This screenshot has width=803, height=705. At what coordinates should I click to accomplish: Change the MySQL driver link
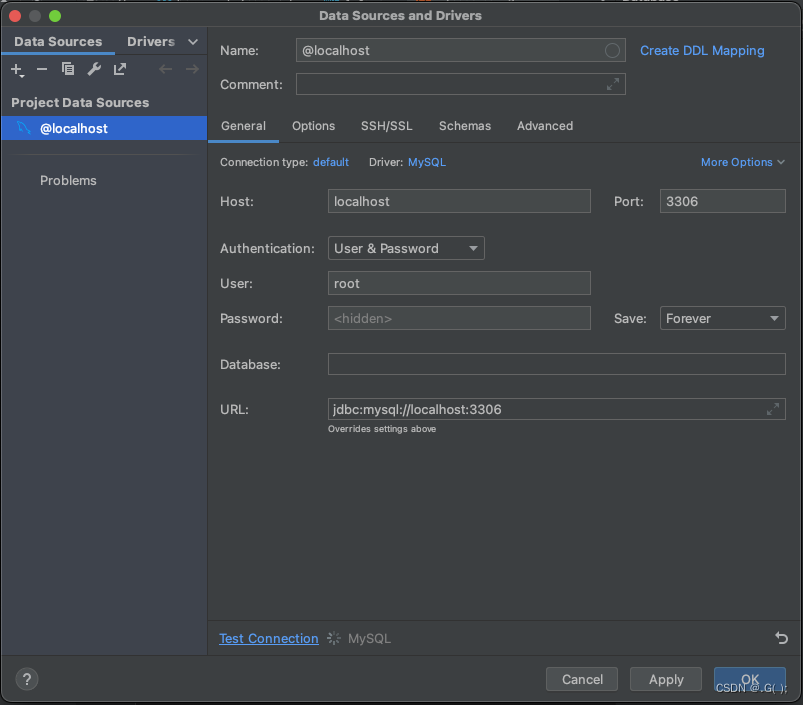[427, 162]
